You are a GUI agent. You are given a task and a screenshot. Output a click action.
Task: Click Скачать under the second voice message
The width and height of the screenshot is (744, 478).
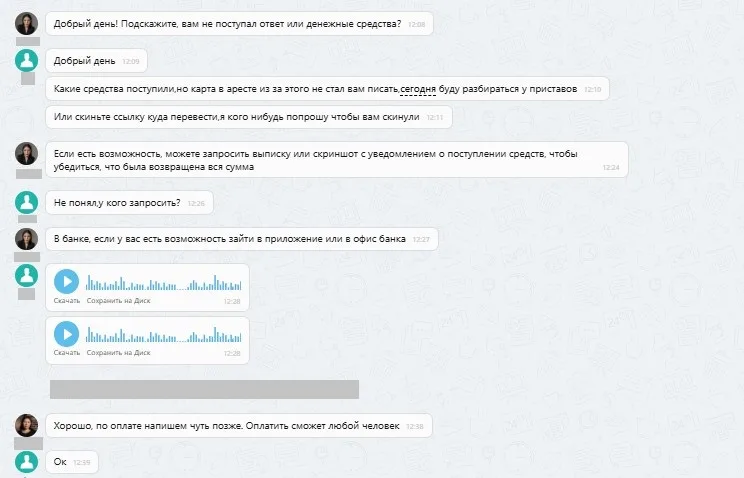tap(67, 353)
